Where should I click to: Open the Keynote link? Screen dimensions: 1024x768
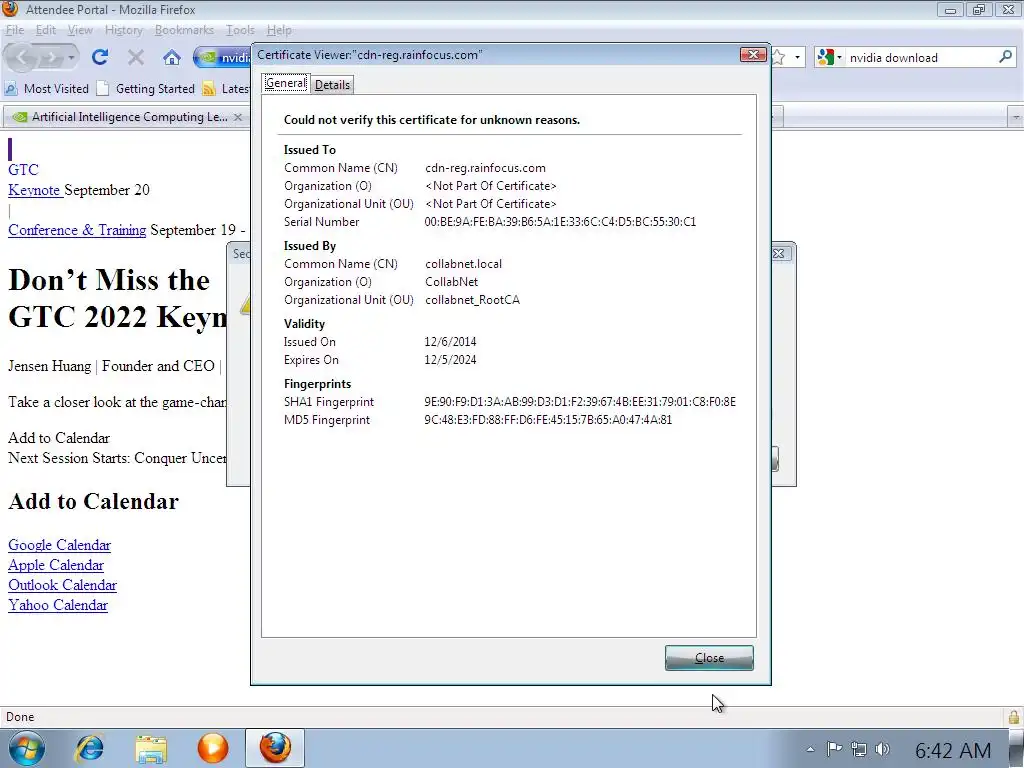[x=34, y=190]
